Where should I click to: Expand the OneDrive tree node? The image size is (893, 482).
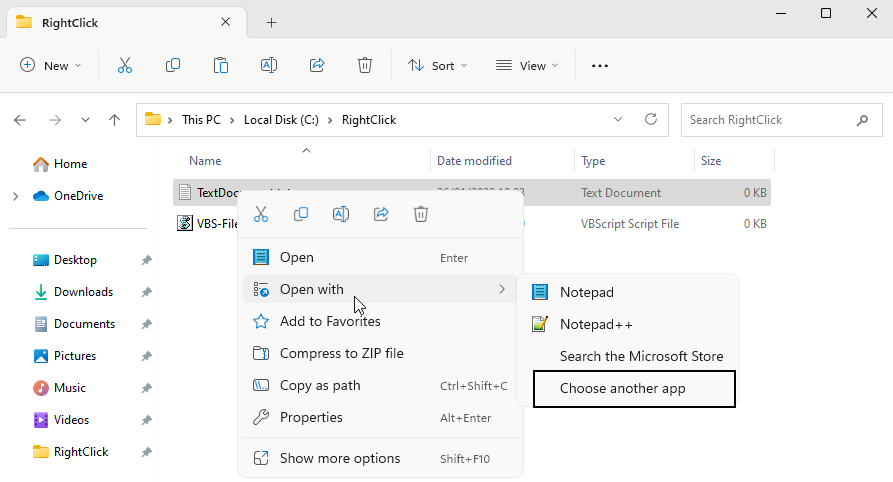click(x=16, y=196)
